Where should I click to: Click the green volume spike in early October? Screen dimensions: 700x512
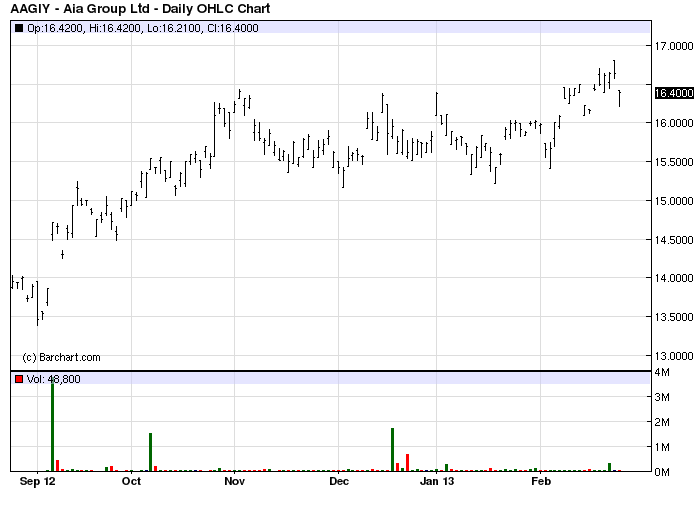(x=150, y=452)
